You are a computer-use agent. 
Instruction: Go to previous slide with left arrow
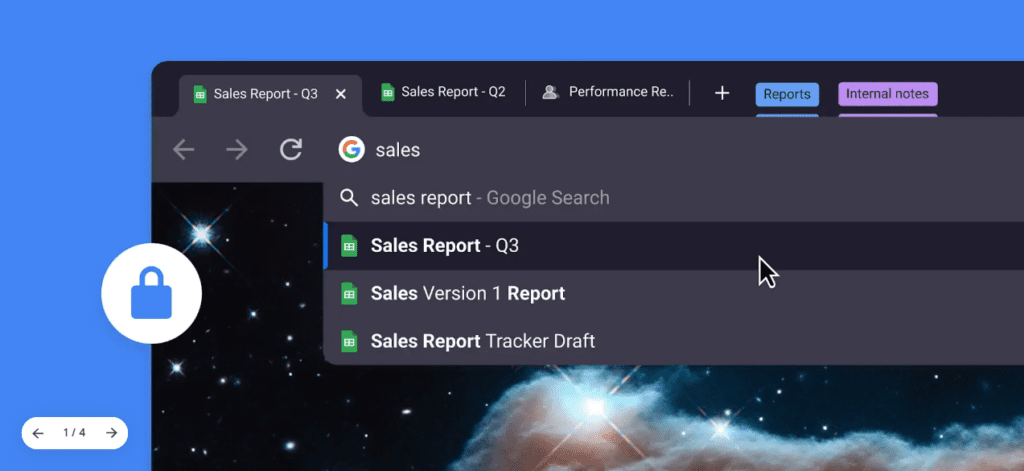click(x=38, y=433)
